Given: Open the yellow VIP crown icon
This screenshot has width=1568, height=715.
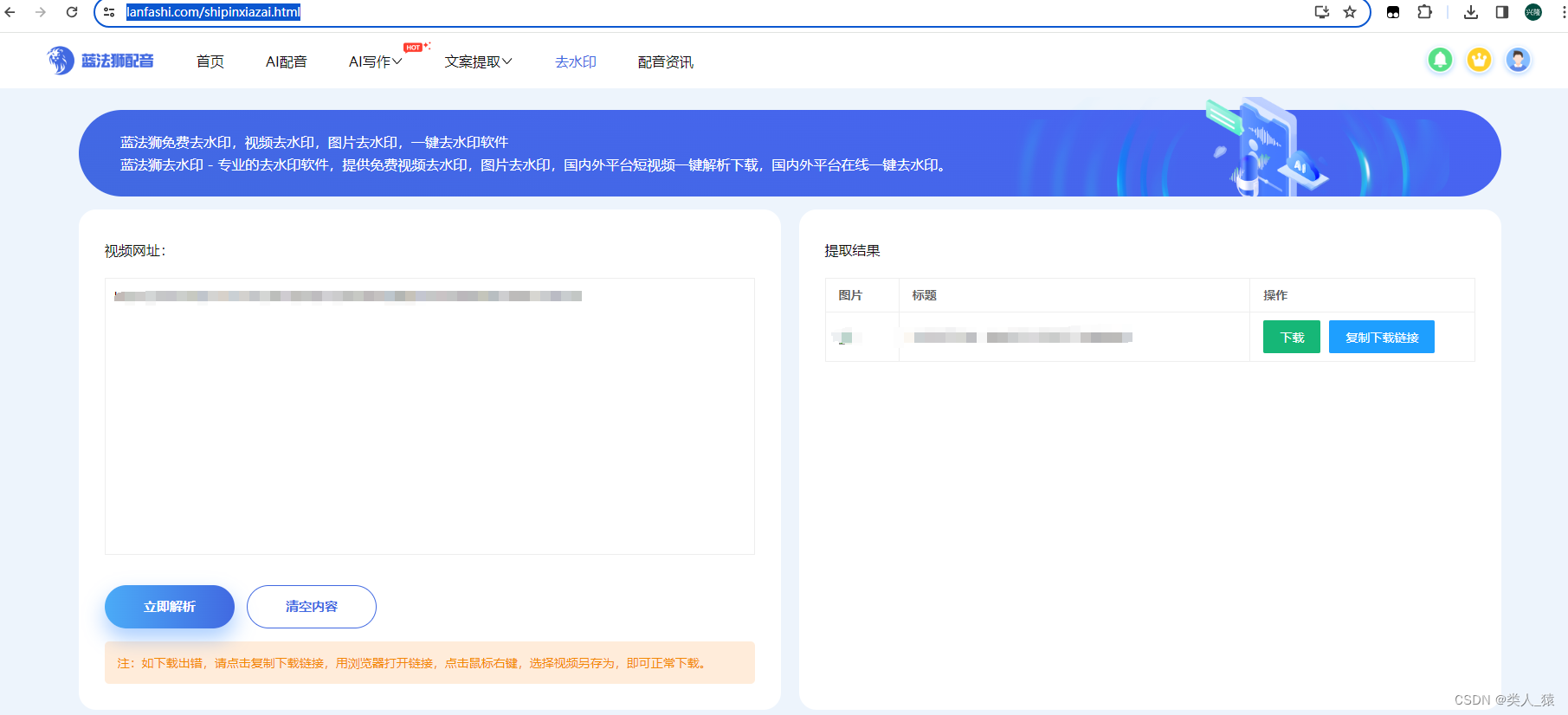Looking at the screenshot, I should pos(1479,60).
